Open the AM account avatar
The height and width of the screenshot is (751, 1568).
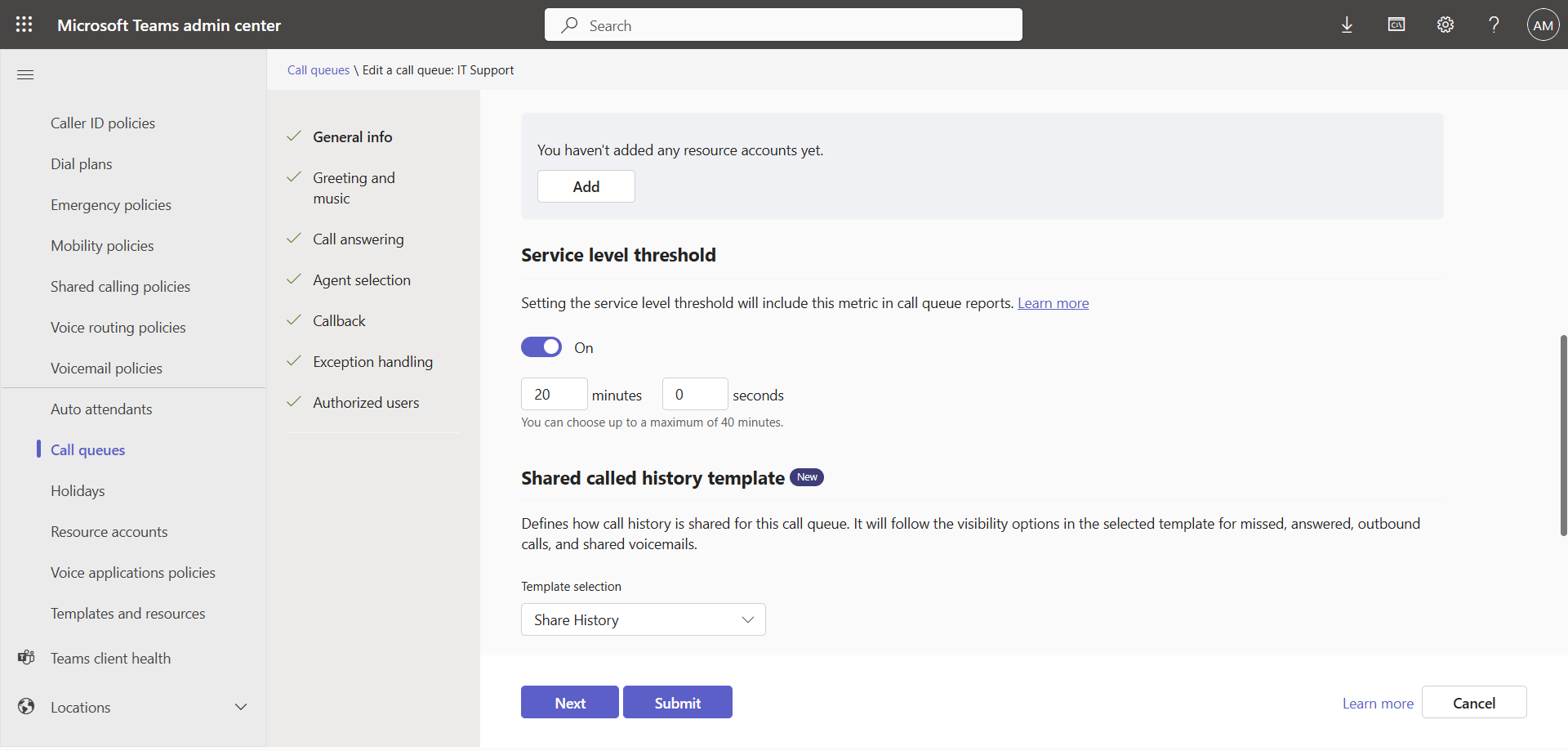[x=1543, y=25]
